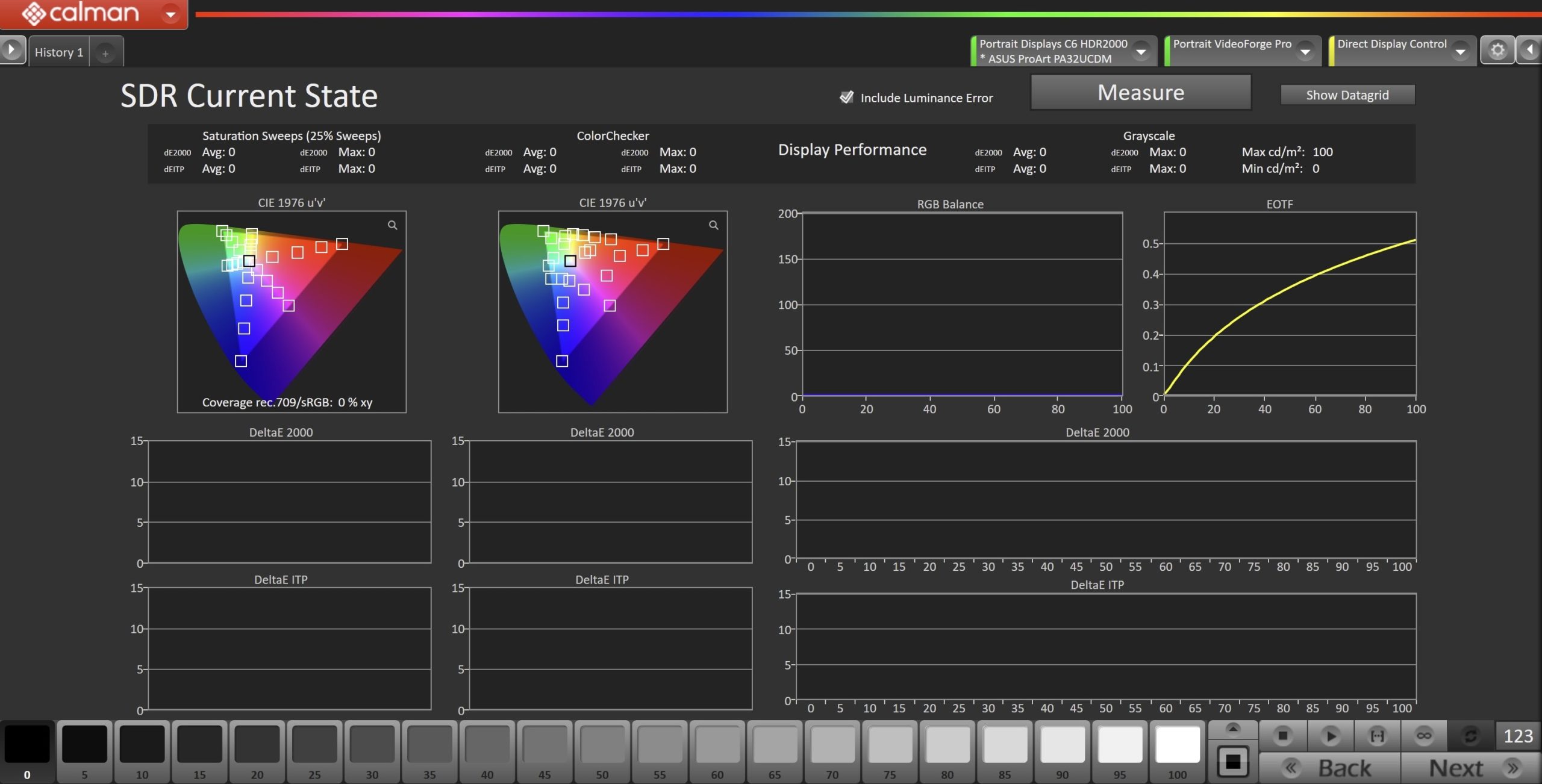This screenshot has height=784, width=1542.
Task: Select the 50 percent gray swatch
Action: coord(602,745)
